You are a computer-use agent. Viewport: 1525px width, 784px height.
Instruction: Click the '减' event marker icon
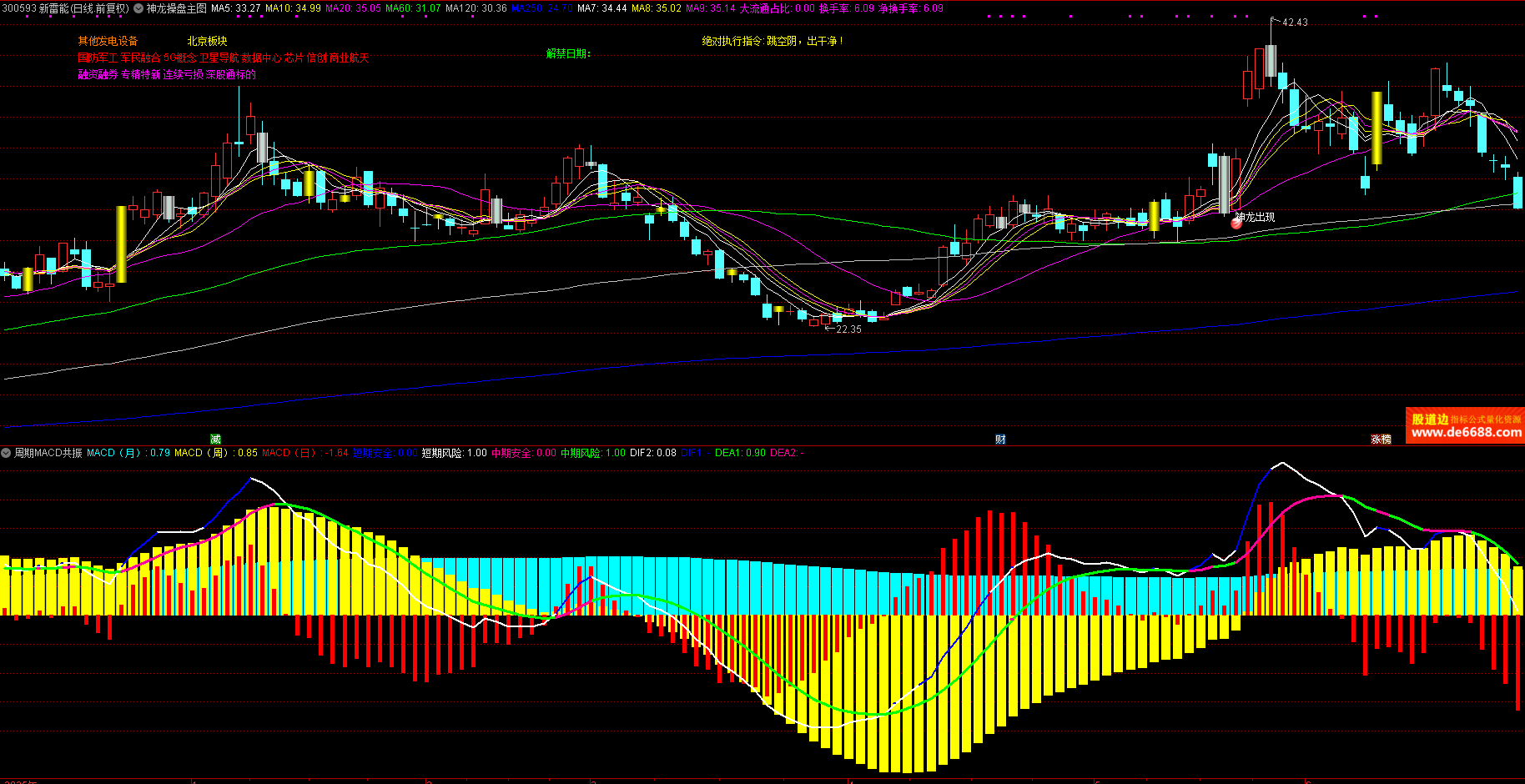coord(215,439)
